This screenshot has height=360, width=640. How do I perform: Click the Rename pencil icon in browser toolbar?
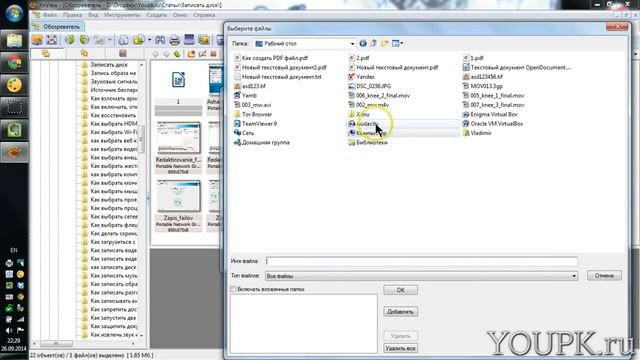click(x=202, y=54)
